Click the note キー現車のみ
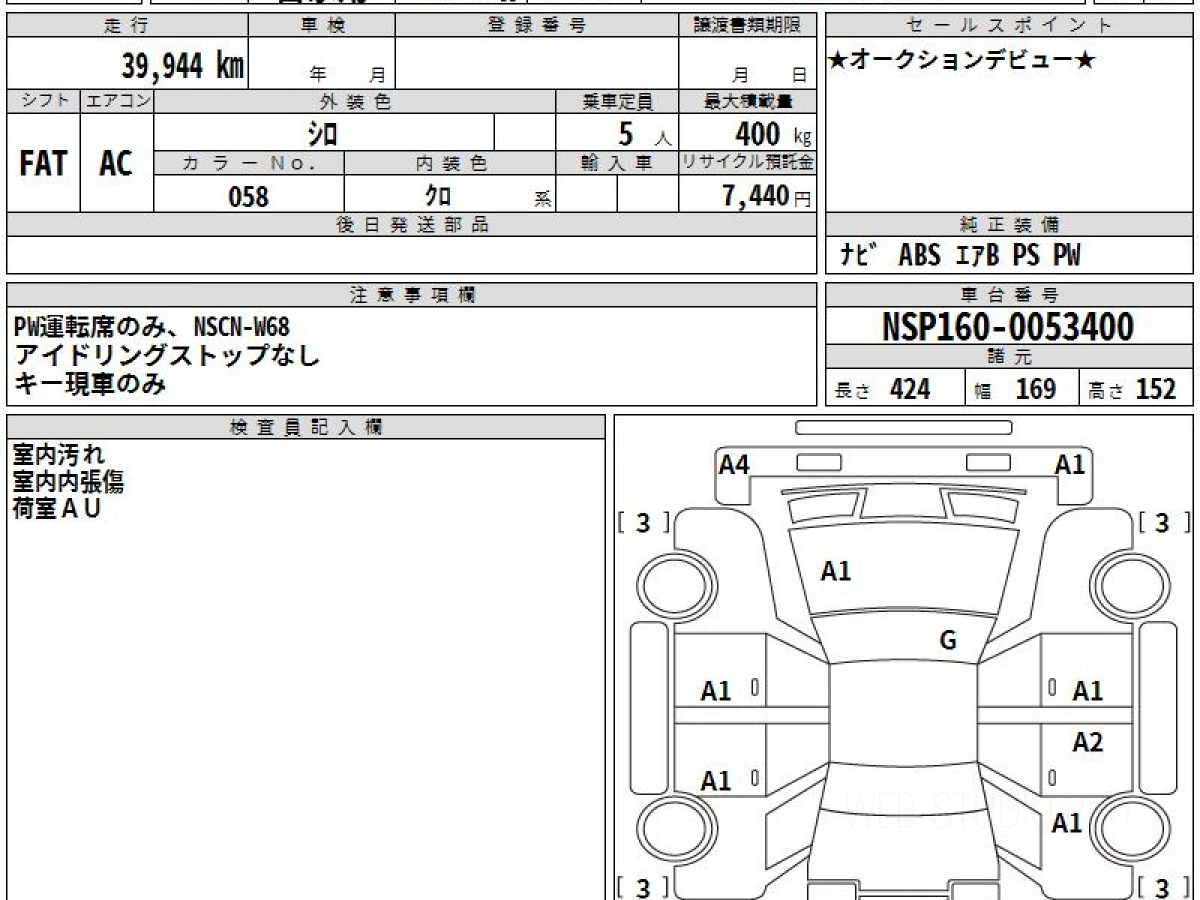Viewport: 1200px width, 900px height. 90,382
